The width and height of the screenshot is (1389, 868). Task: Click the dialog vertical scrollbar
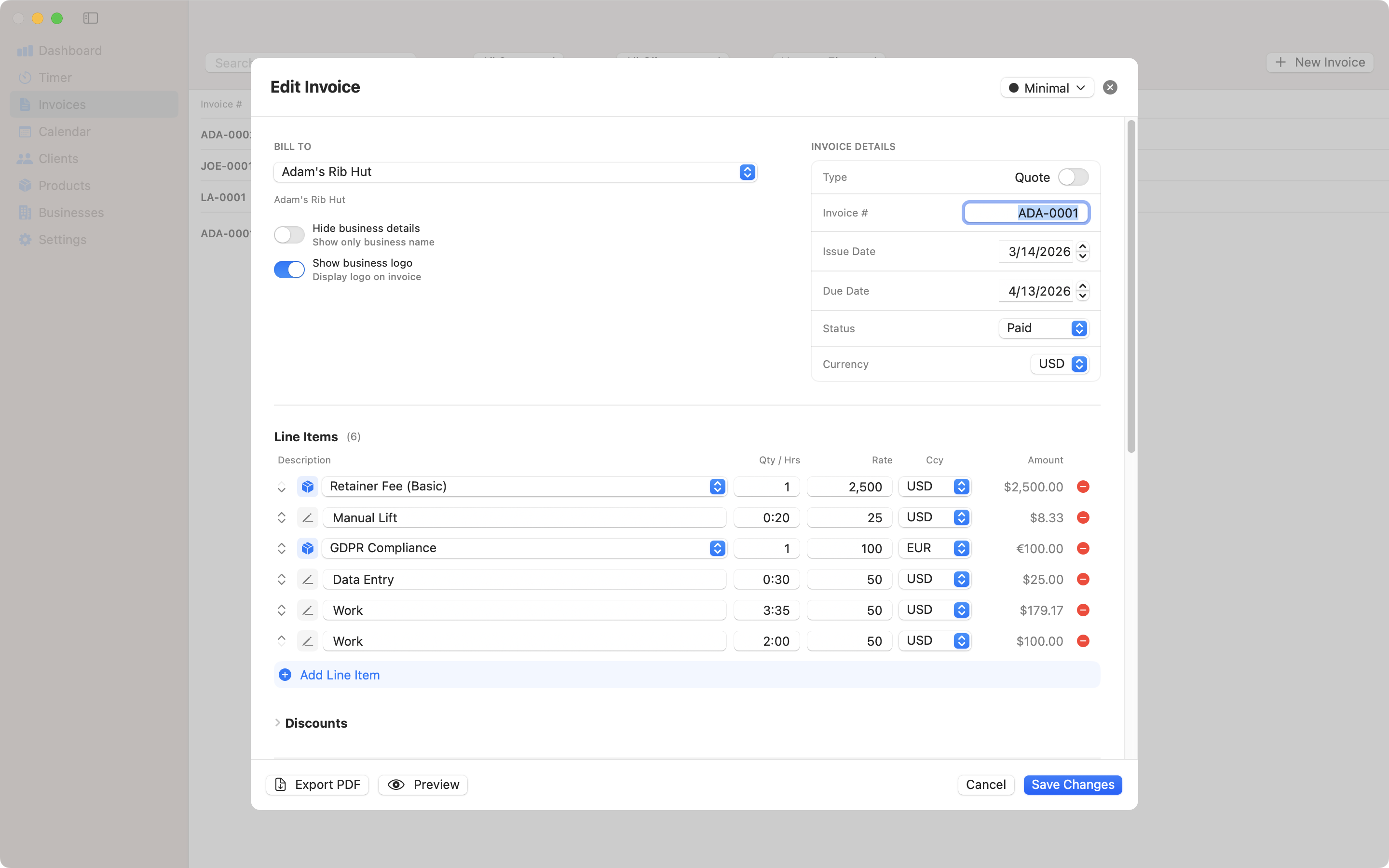pyautogui.click(x=1131, y=286)
